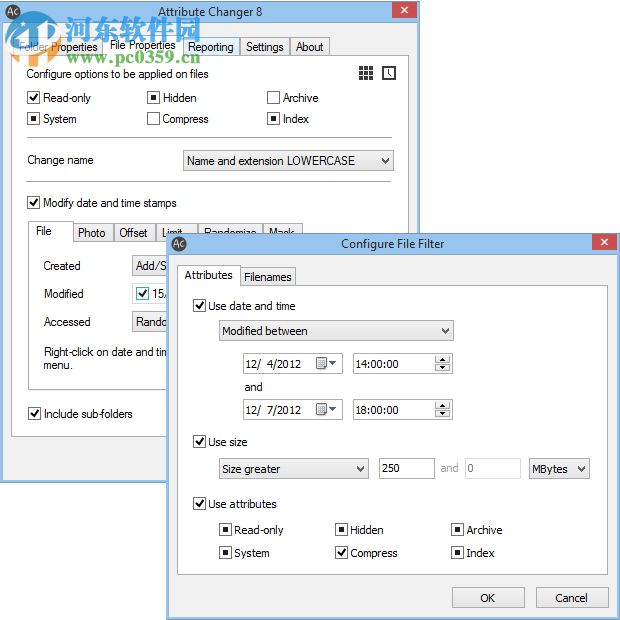The image size is (620, 620).
Task: Click the second size field showing 0
Action: coord(493,469)
